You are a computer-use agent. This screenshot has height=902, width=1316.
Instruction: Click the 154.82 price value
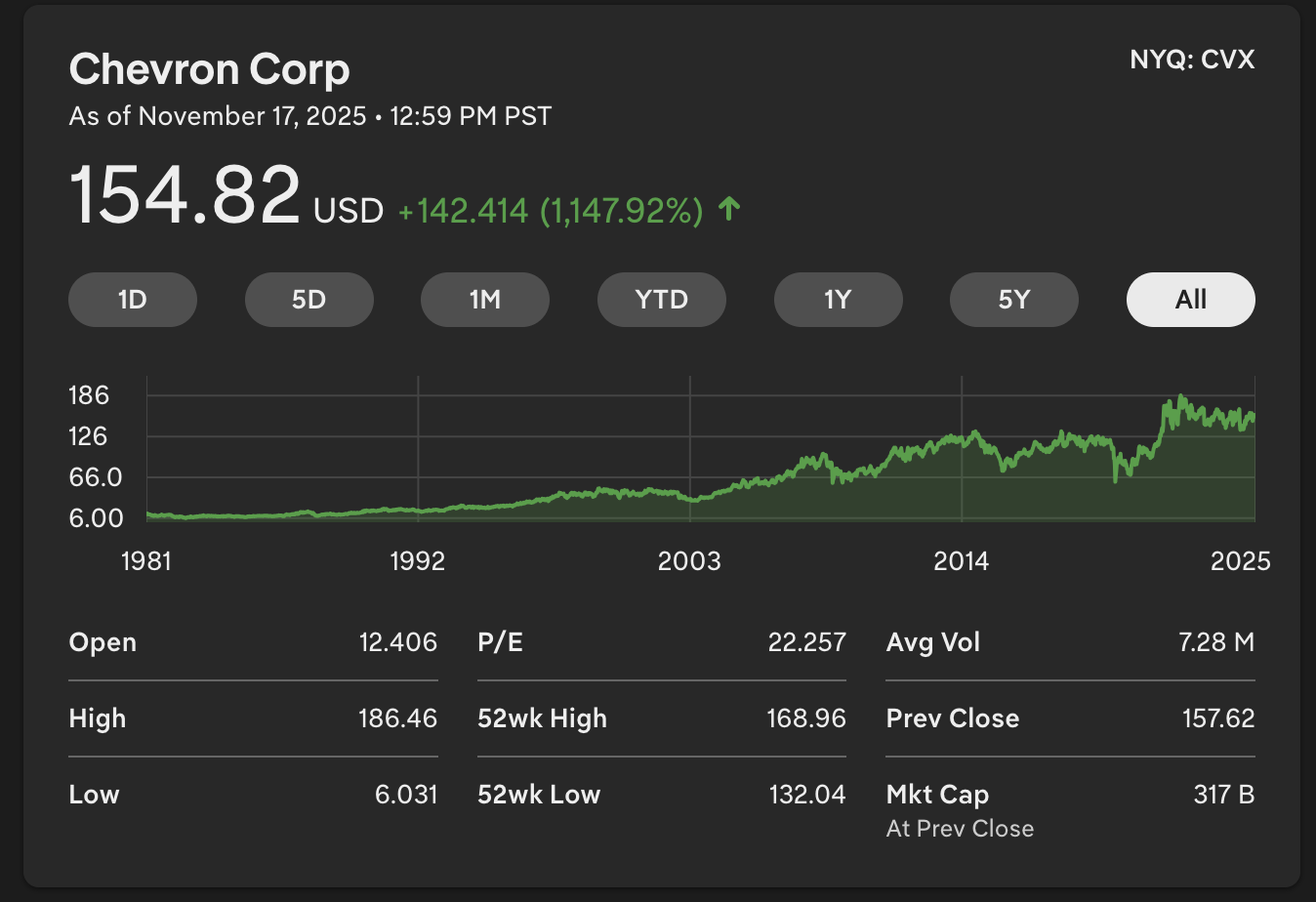pyautogui.click(x=185, y=196)
